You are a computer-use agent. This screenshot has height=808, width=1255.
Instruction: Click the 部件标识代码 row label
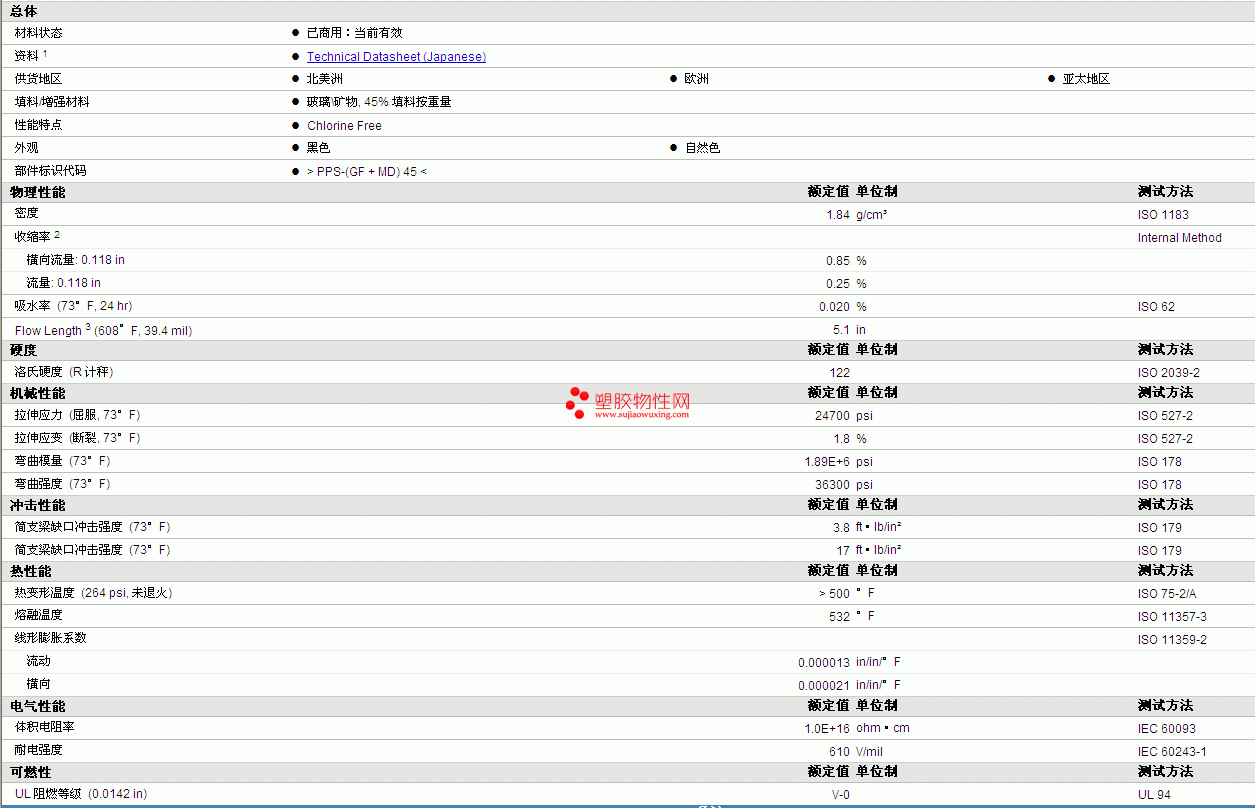(50, 171)
